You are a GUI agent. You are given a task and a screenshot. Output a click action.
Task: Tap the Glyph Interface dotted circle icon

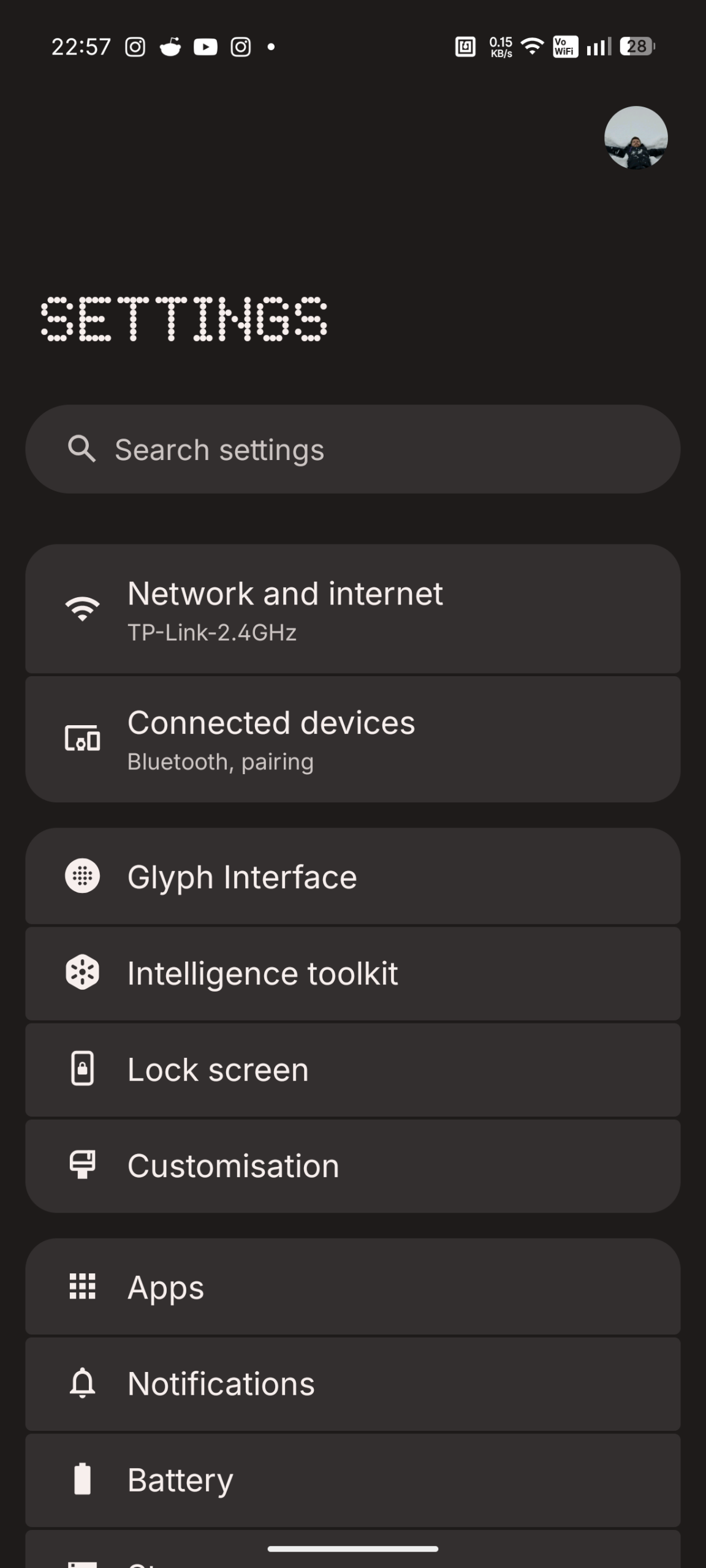tap(82, 876)
